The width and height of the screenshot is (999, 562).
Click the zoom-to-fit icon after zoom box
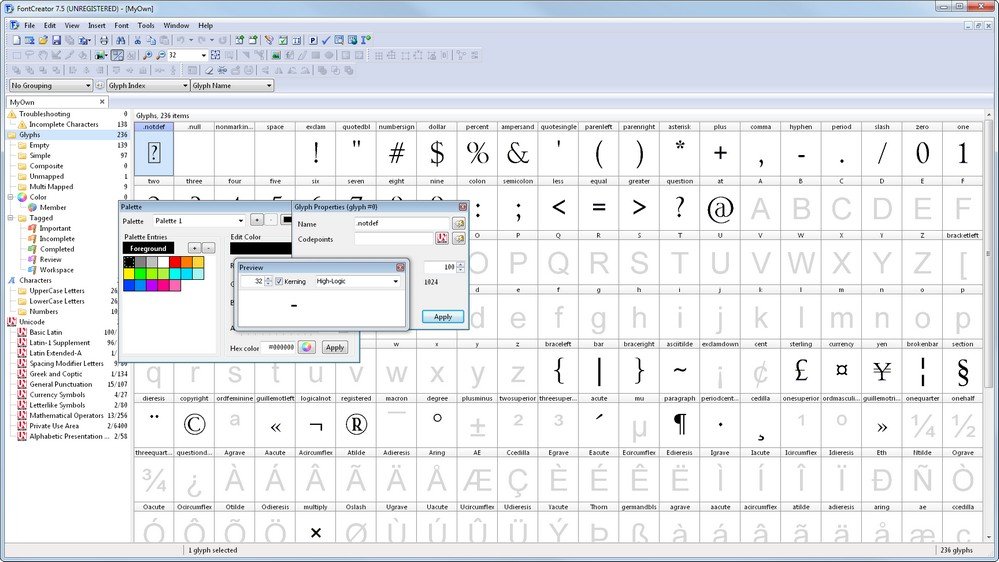click(x=215, y=55)
